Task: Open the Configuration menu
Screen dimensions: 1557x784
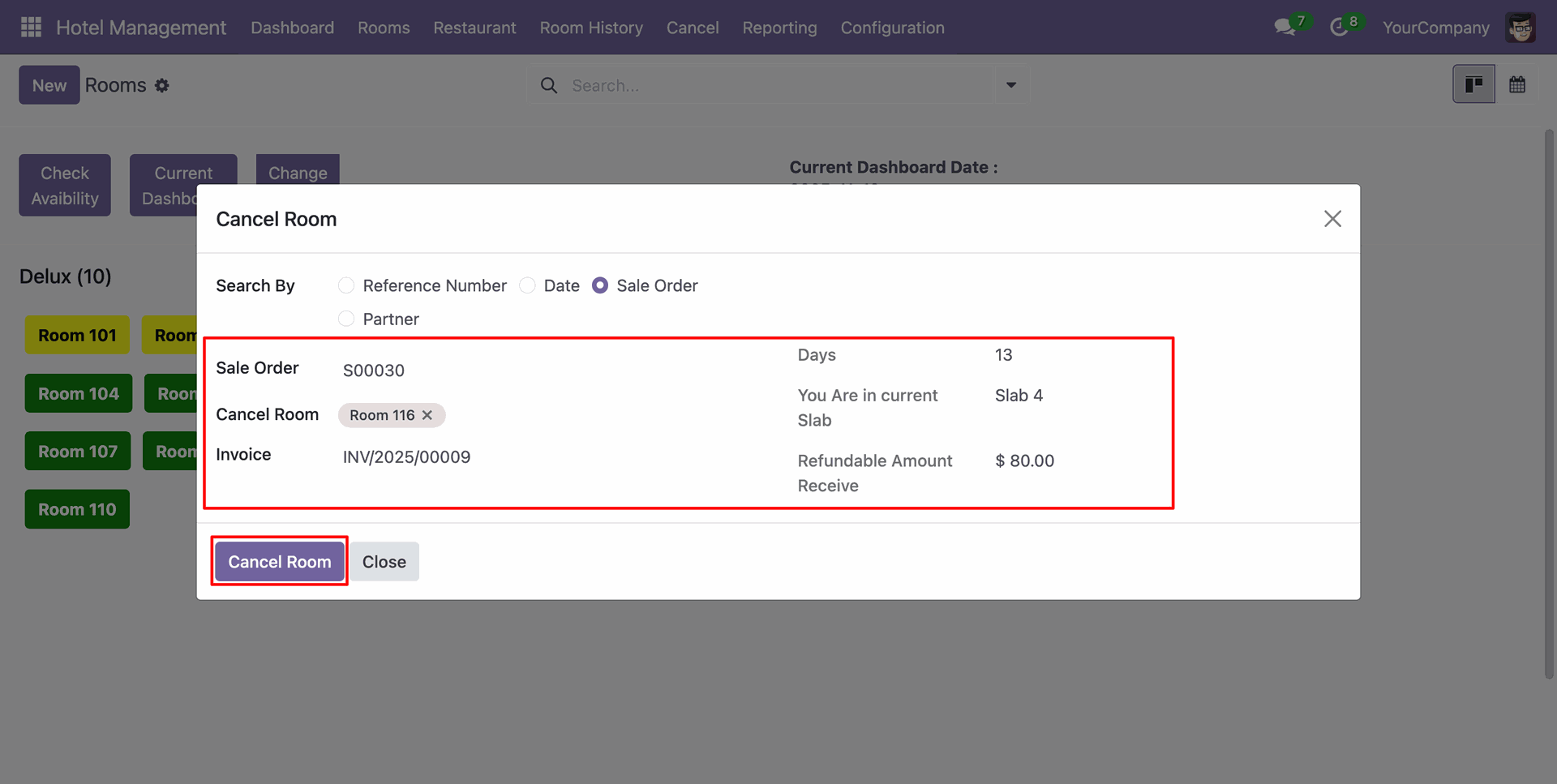Action: click(892, 28)
